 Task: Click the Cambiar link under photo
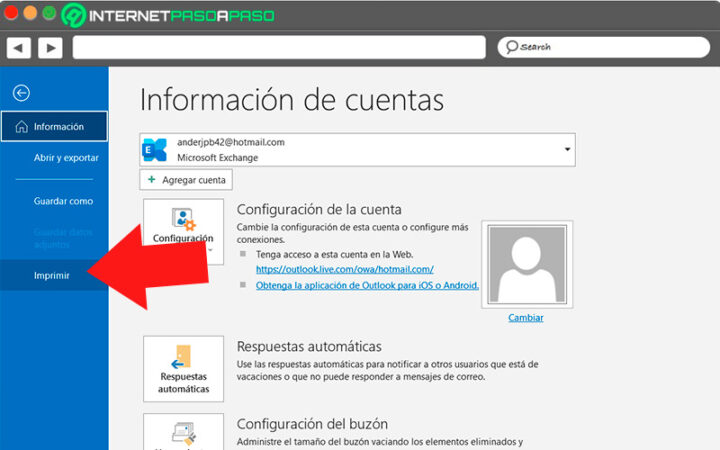coord(526,318)
